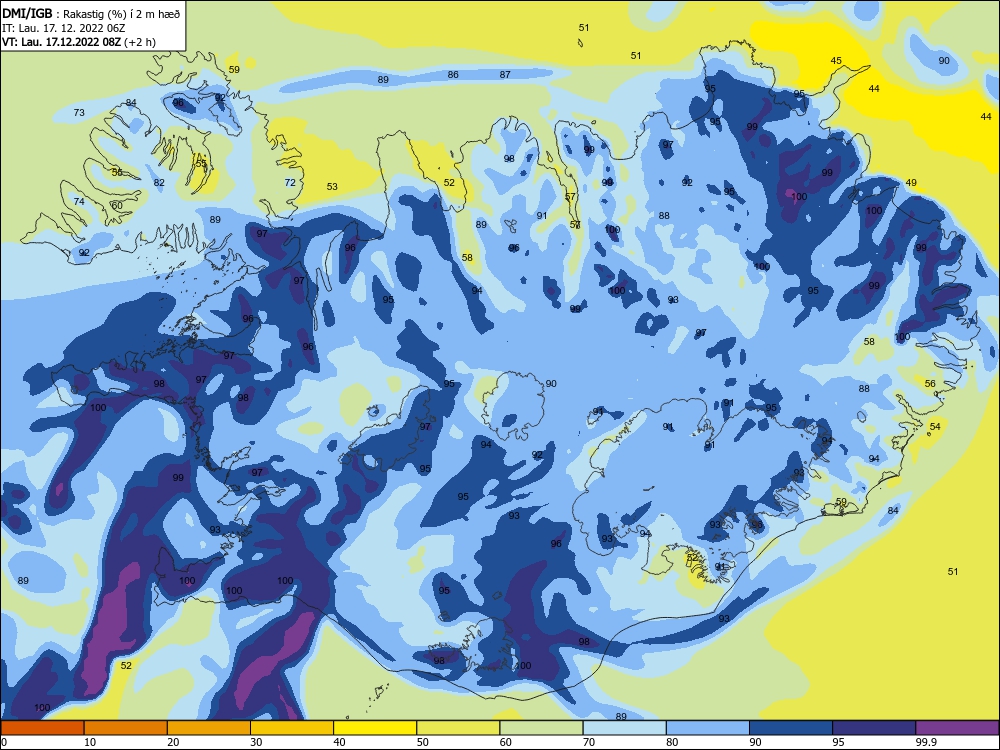
Task: Click the map value '56'
Action: [x=930, y=383]
